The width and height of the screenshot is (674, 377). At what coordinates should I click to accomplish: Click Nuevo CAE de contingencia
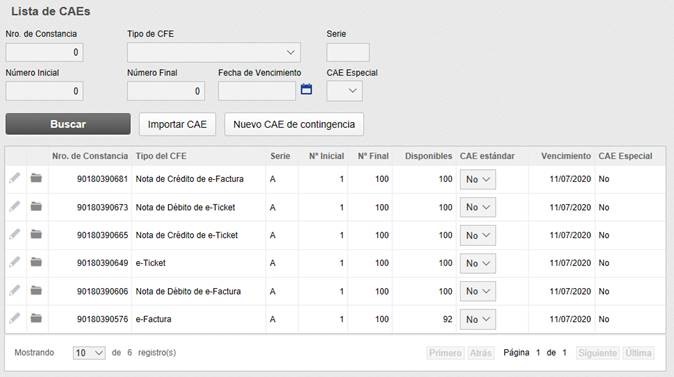point(294,124)
